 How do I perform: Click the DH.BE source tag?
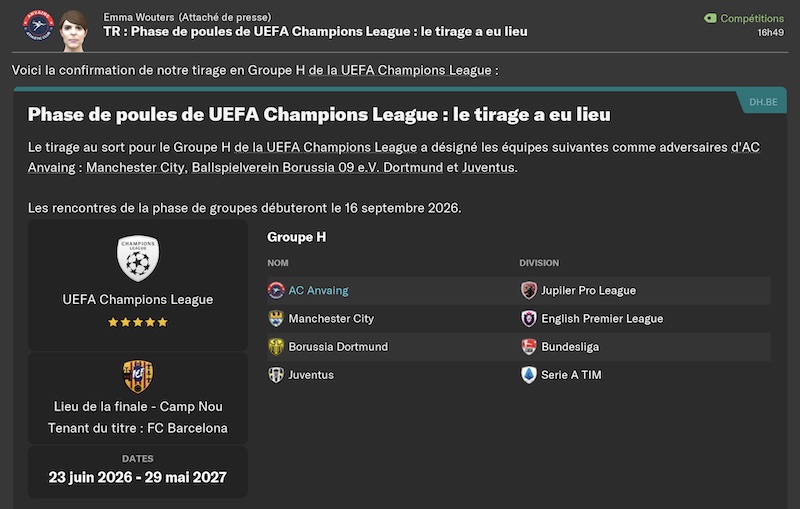(x=763, y=102)
